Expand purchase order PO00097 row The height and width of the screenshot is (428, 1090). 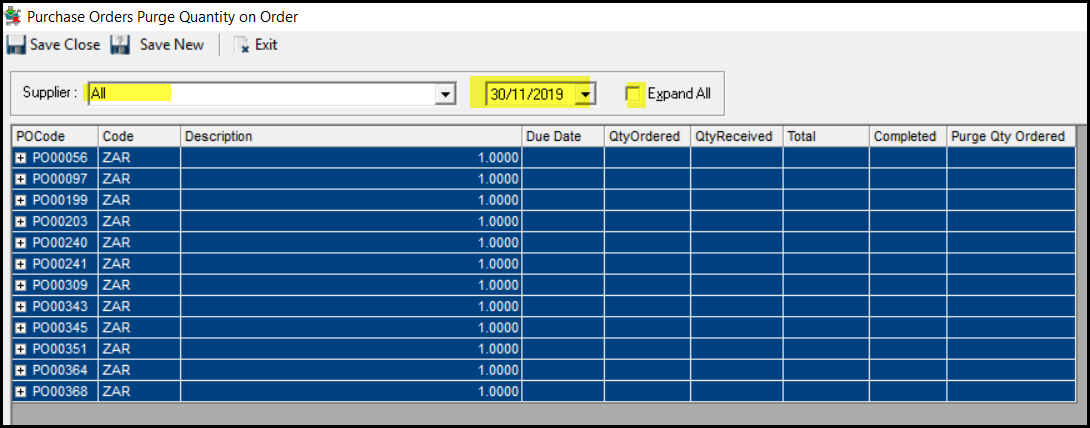click(x=21, y=178)
